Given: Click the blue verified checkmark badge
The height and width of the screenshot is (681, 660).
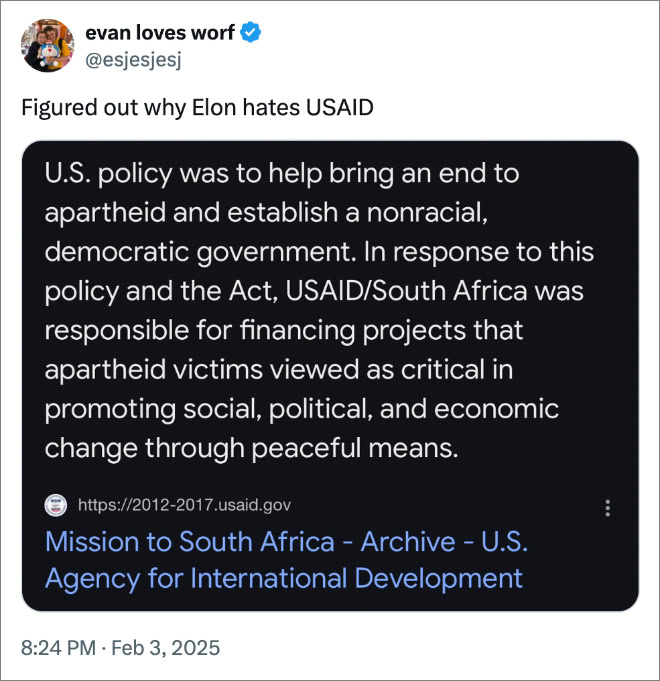Looking at the screenshot, I should pos(251,33).
